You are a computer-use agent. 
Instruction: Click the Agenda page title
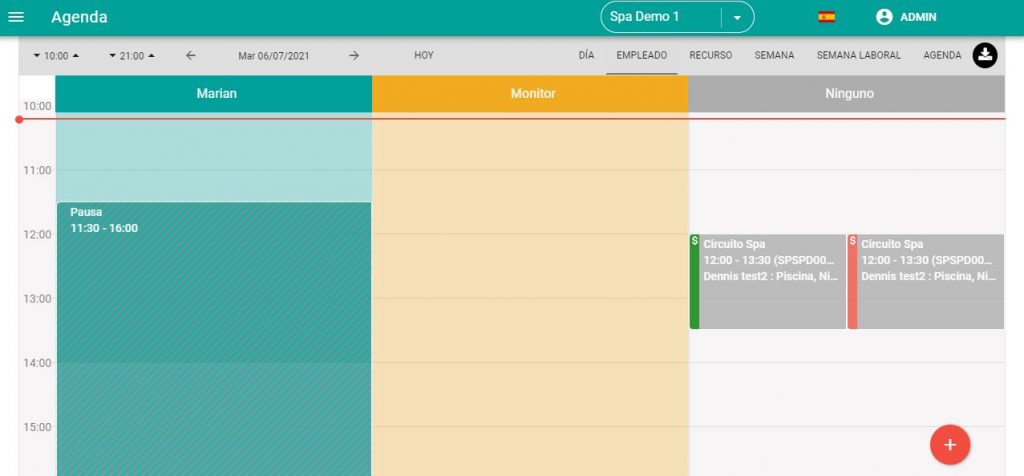click(79, 17)
